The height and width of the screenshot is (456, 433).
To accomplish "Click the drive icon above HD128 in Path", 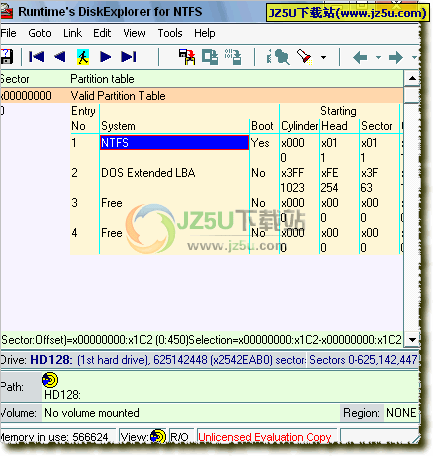I will point(50,380).
